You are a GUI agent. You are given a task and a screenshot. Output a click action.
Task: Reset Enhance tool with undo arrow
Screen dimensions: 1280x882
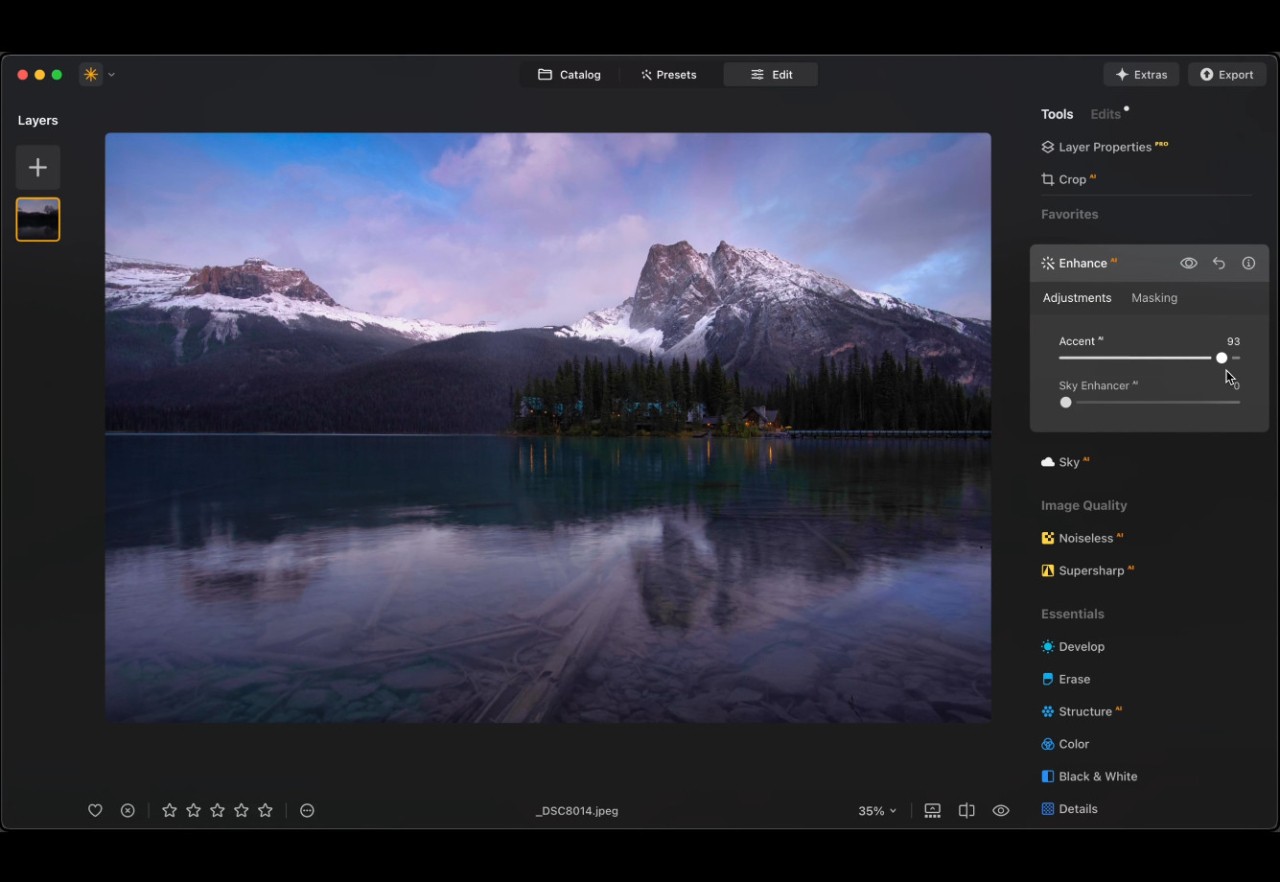1219,263
